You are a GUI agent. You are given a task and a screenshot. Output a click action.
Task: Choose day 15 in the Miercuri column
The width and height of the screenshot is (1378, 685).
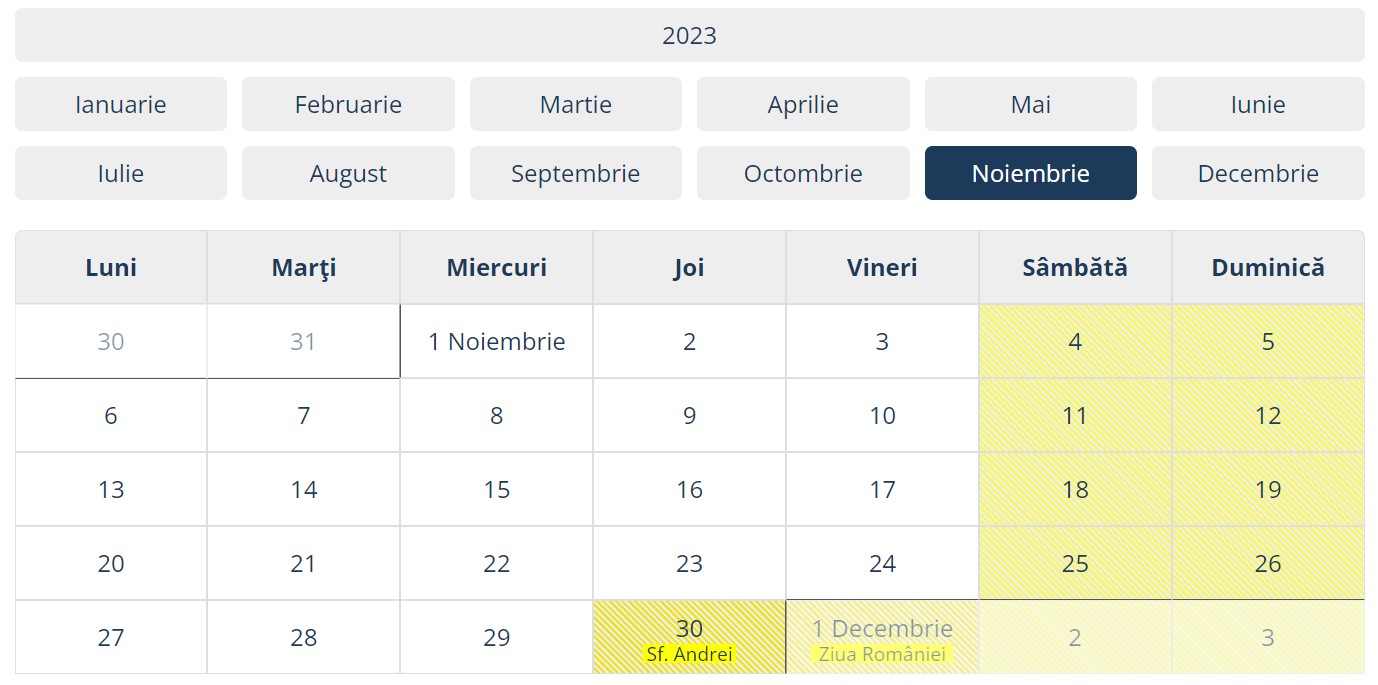[x=497, y=490]
